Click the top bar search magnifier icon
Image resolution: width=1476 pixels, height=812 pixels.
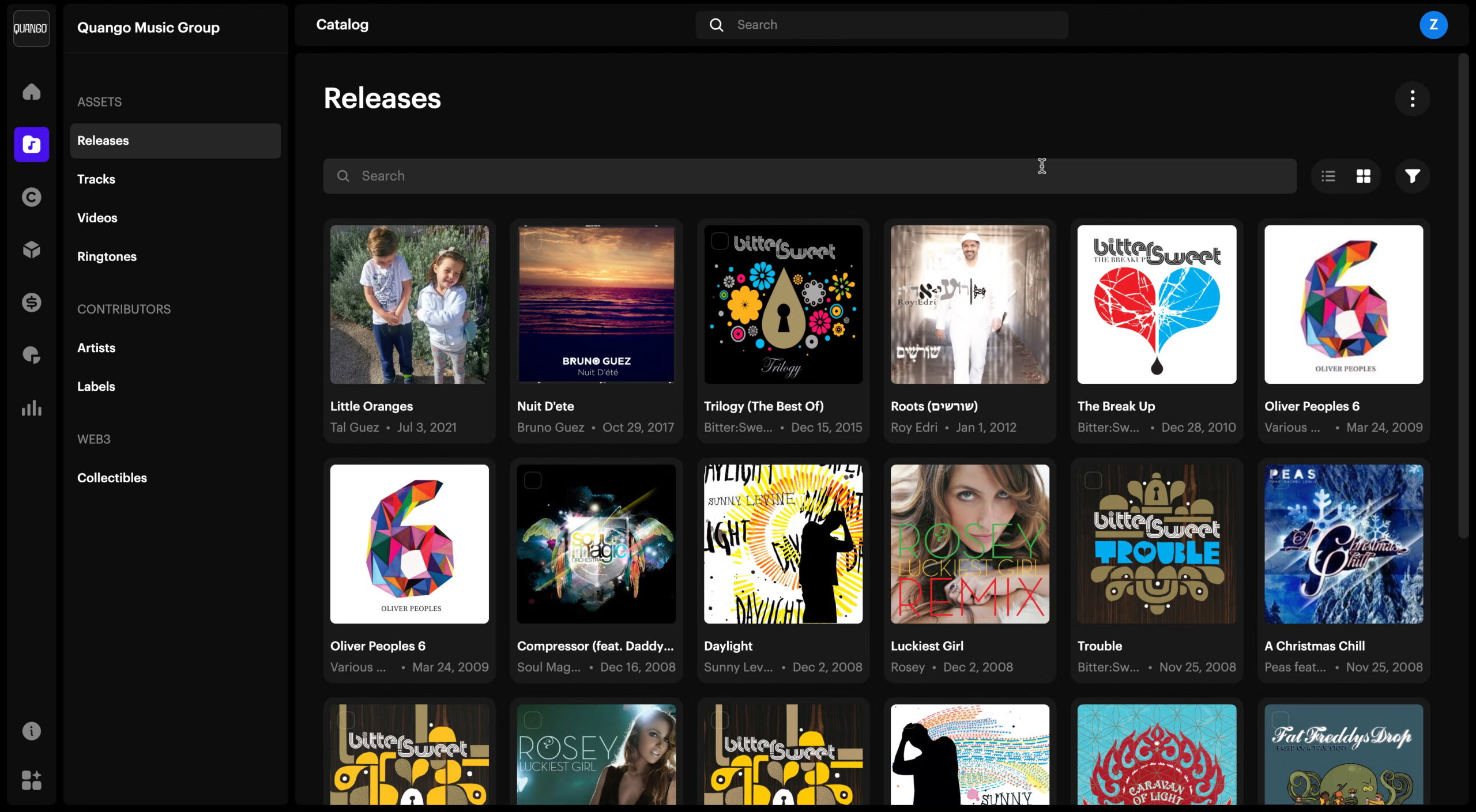[x=716, y=25]
